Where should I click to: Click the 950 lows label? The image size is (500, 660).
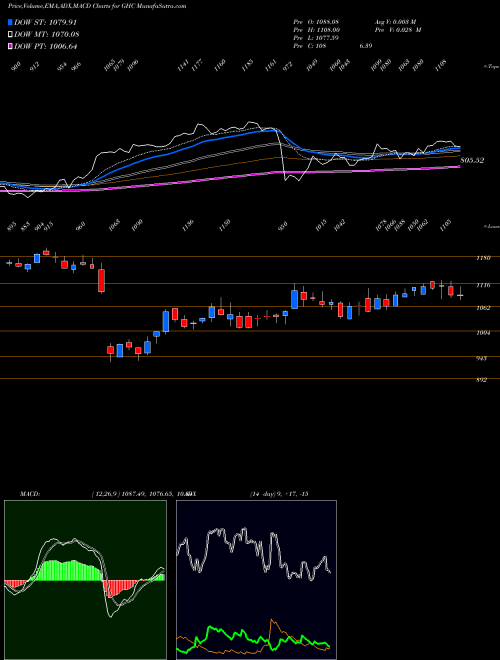[x=284, y=226]
